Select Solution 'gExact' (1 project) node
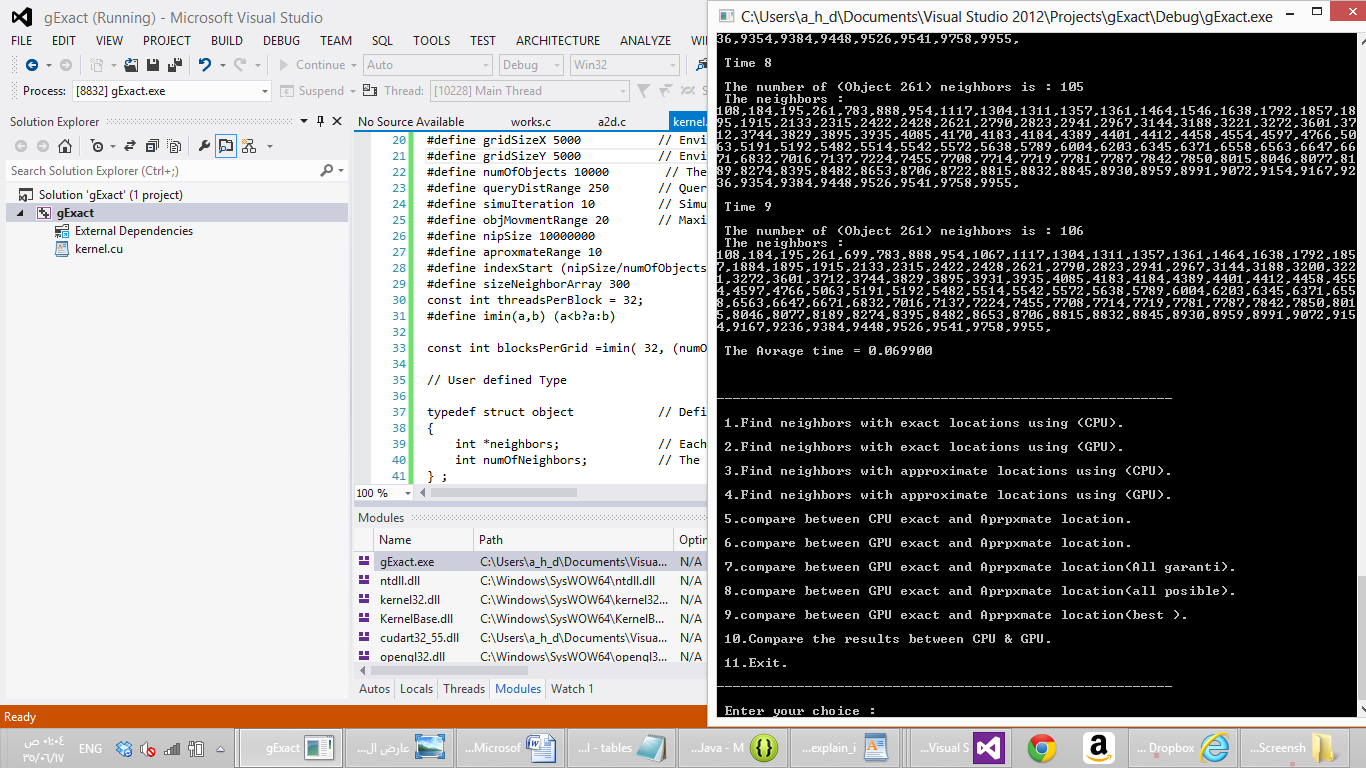1366x768 pixels. (110, 195)
